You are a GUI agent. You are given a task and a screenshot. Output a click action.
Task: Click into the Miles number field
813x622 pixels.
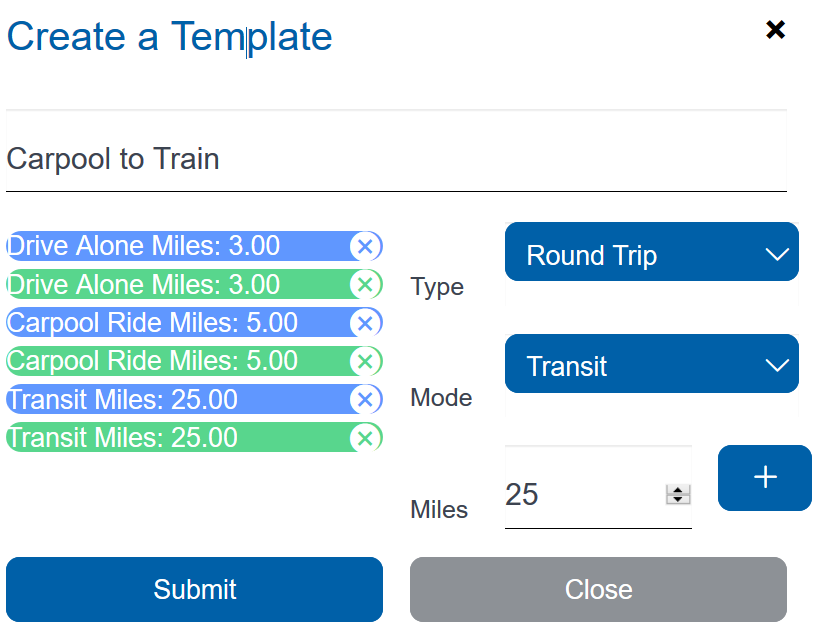[x=580, y=494]
